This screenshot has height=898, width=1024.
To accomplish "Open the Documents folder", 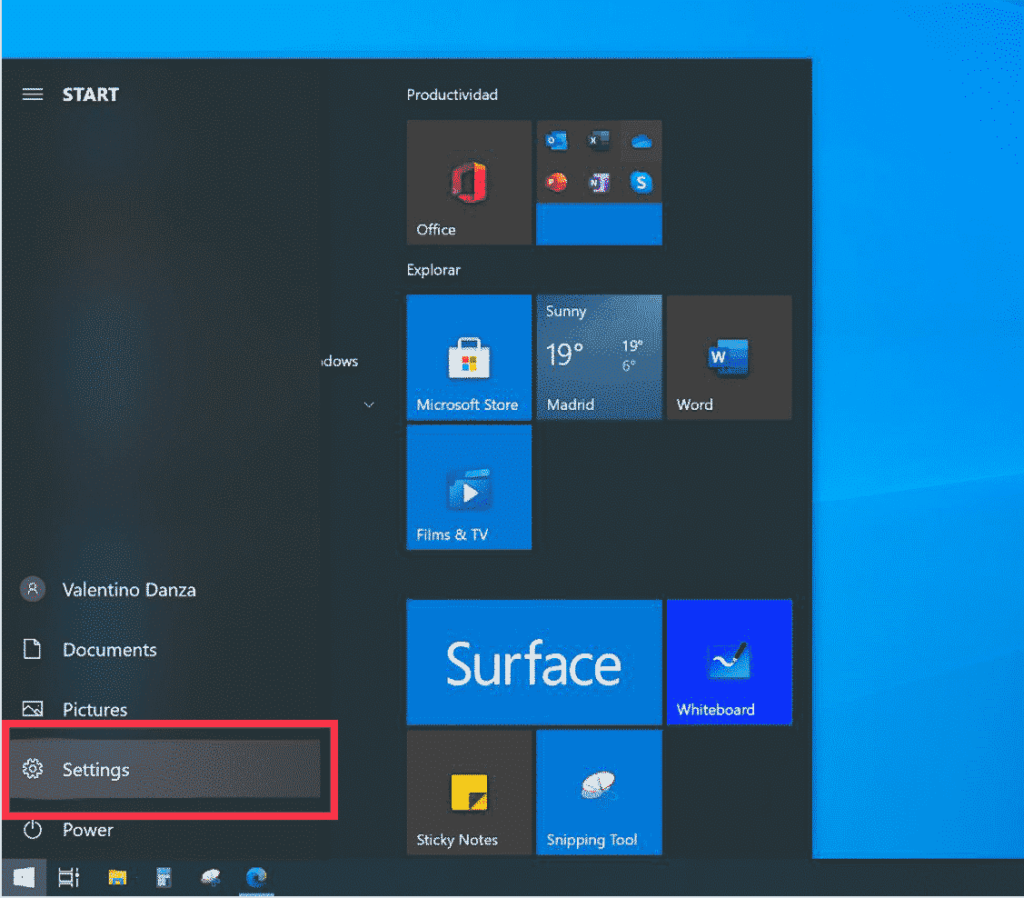I will (163, 650).
